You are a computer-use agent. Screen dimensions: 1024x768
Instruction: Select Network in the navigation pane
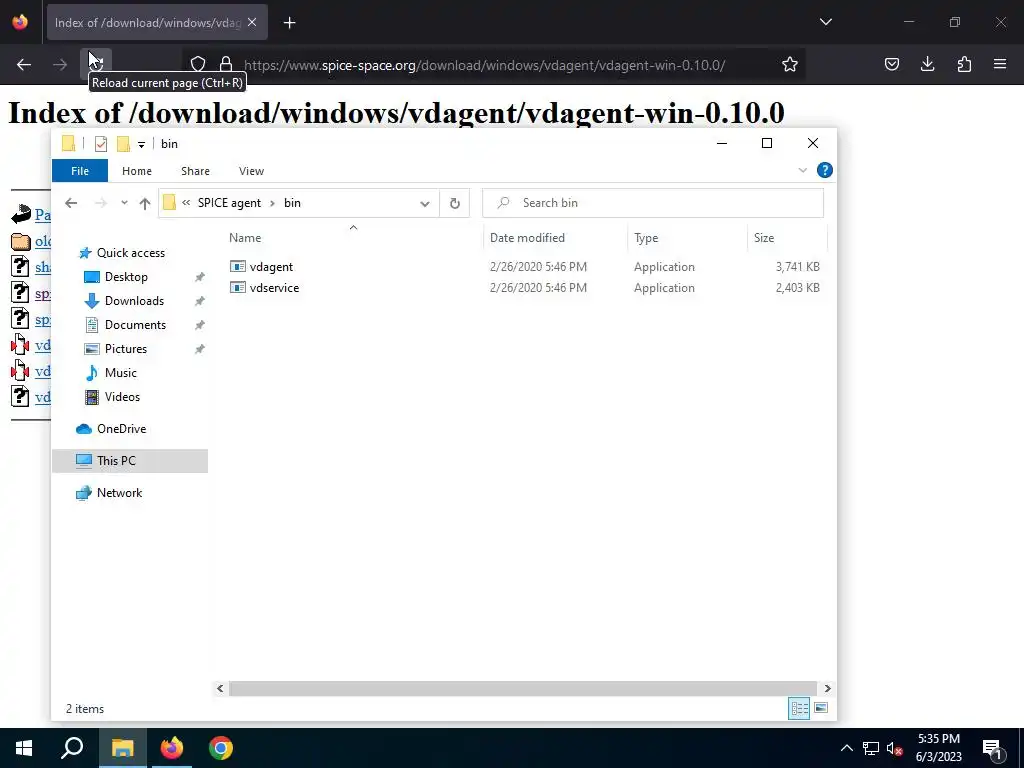pos(119,493)
